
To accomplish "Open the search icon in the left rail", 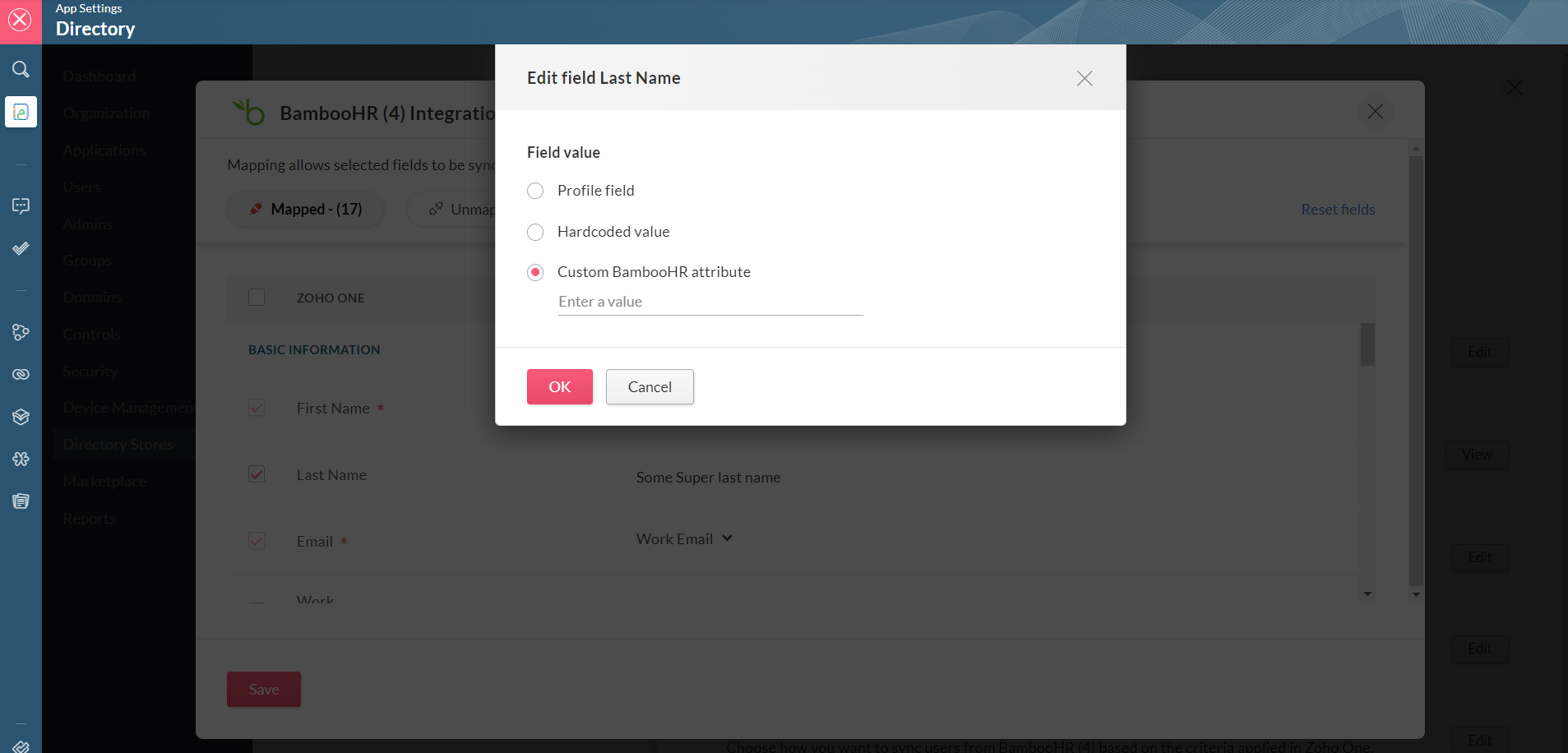I will click(x=21, y=69).
